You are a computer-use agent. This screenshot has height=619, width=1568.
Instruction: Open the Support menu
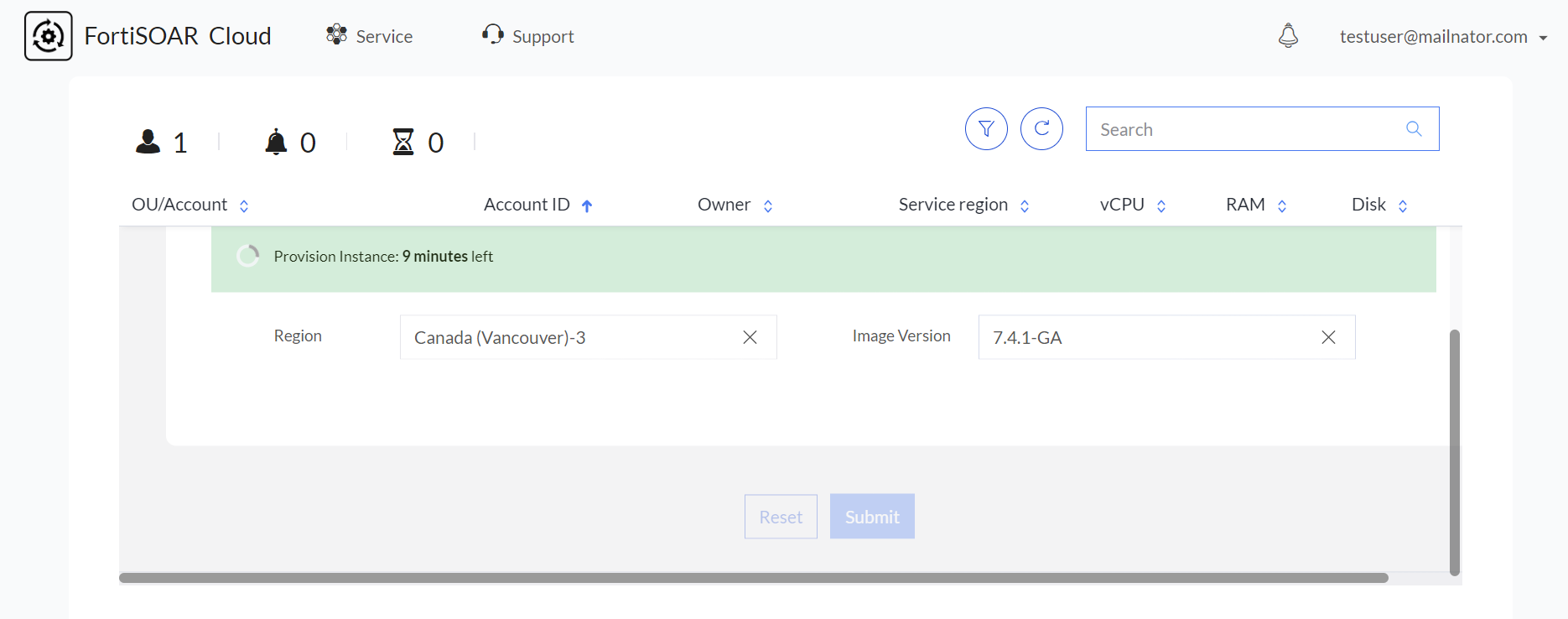pos(528,36)
